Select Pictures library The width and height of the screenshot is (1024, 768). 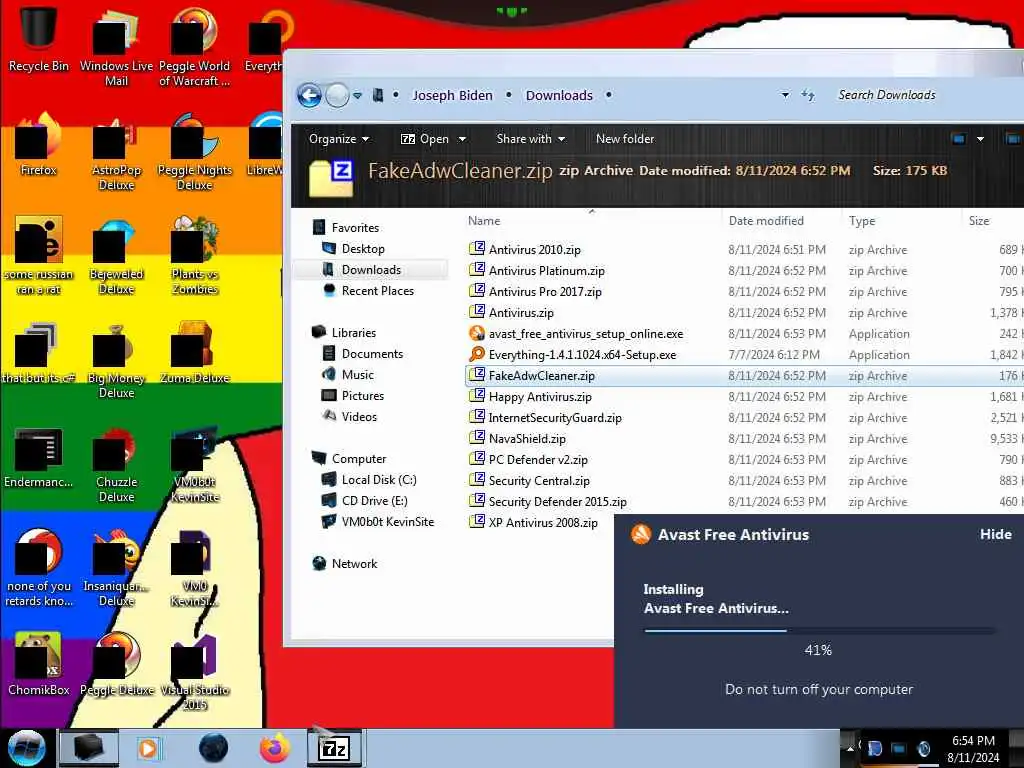point(362,396)
